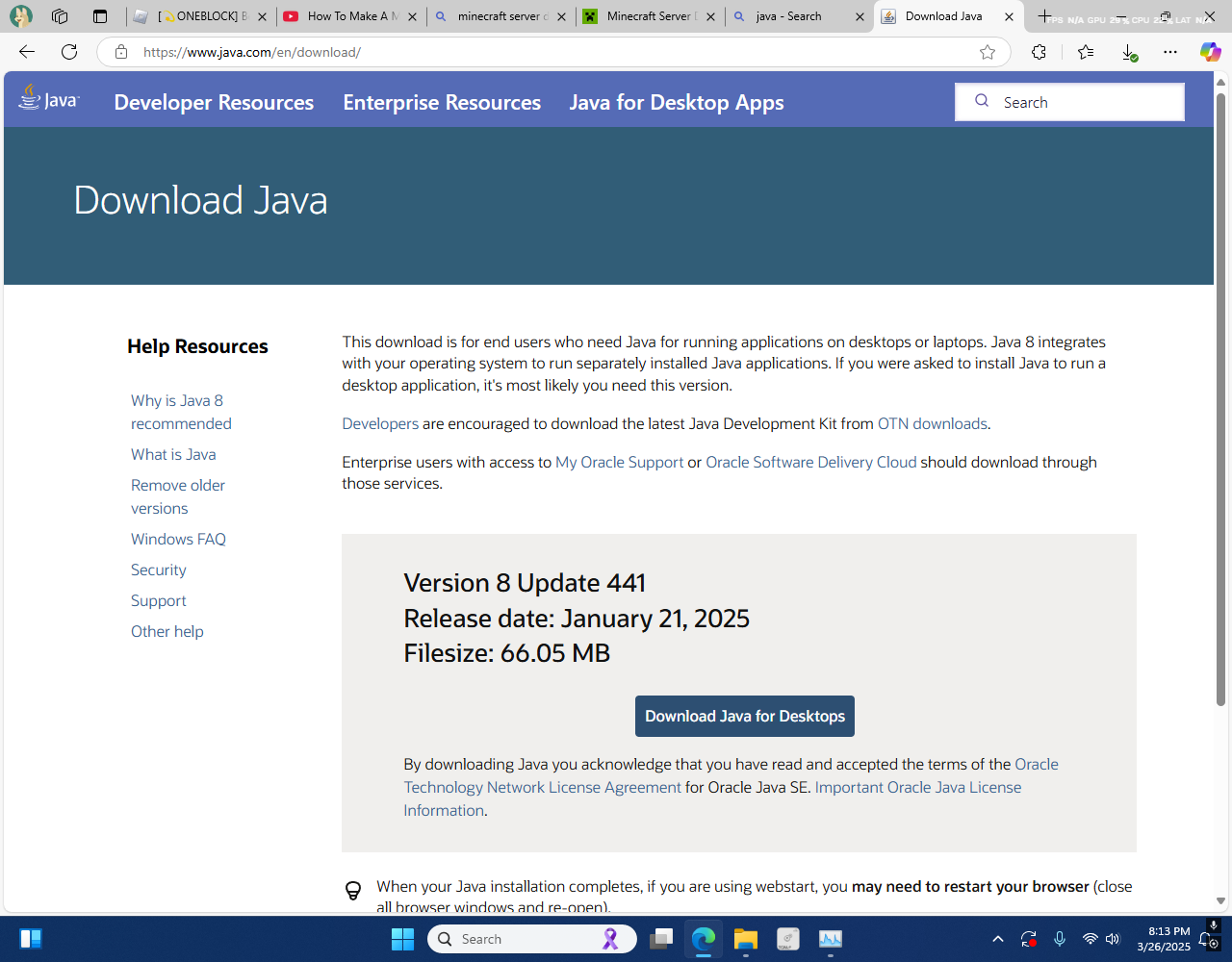Switch to the How To Make A M tab

tap(353, 16)
